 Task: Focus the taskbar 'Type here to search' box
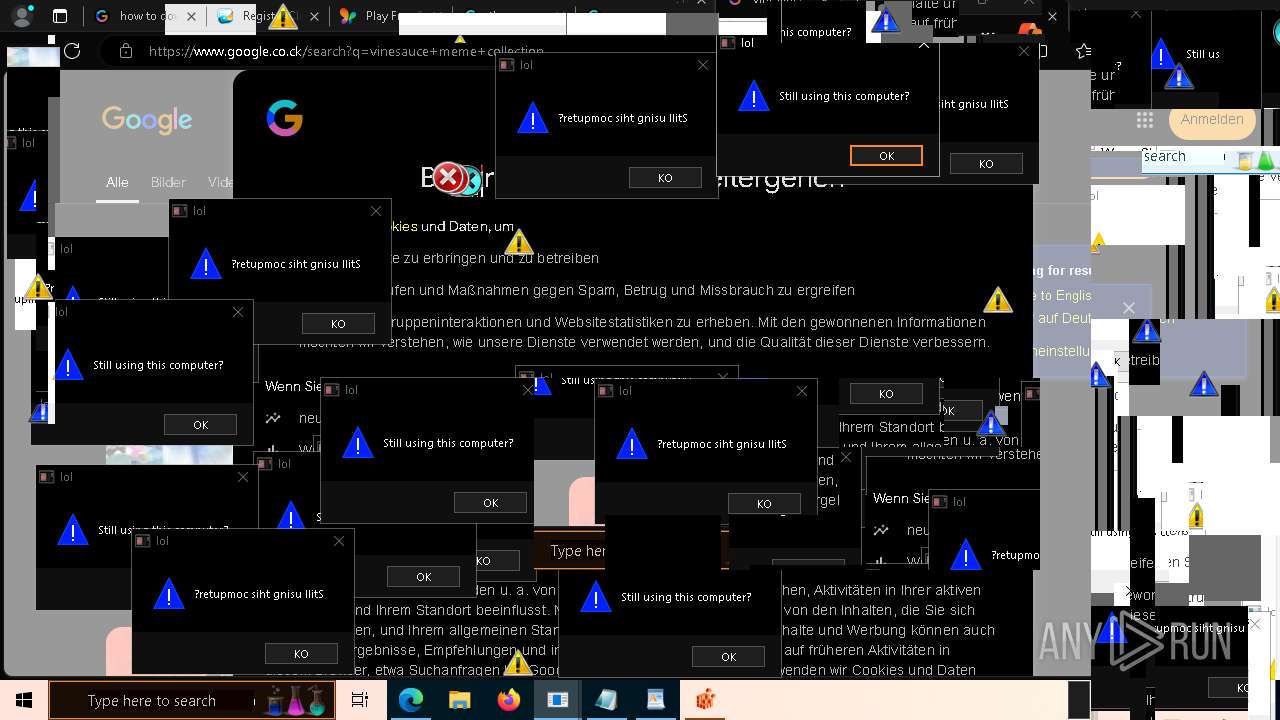[x=190, y=700]
